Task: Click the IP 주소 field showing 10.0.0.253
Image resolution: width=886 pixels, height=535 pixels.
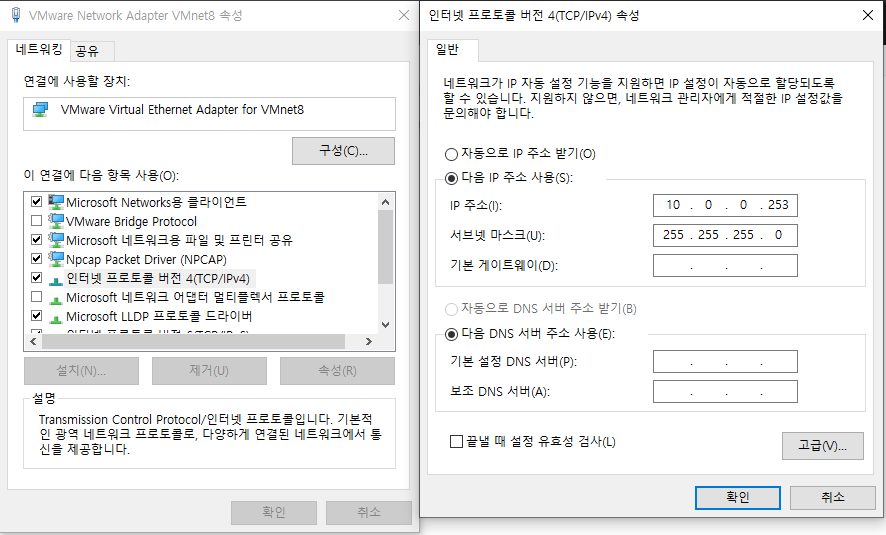Action: (725, 205)
